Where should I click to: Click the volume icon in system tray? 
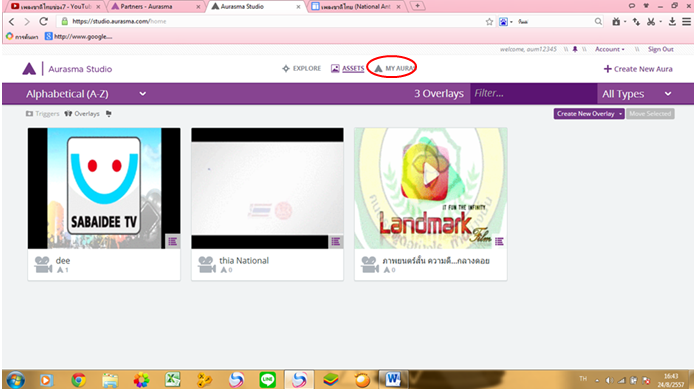(609, 380)
